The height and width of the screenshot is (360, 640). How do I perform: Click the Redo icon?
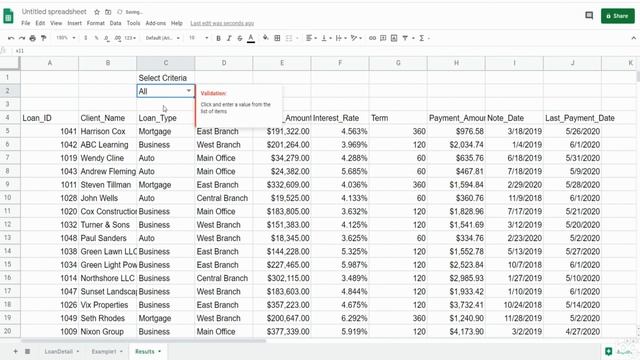pos(22,38)
